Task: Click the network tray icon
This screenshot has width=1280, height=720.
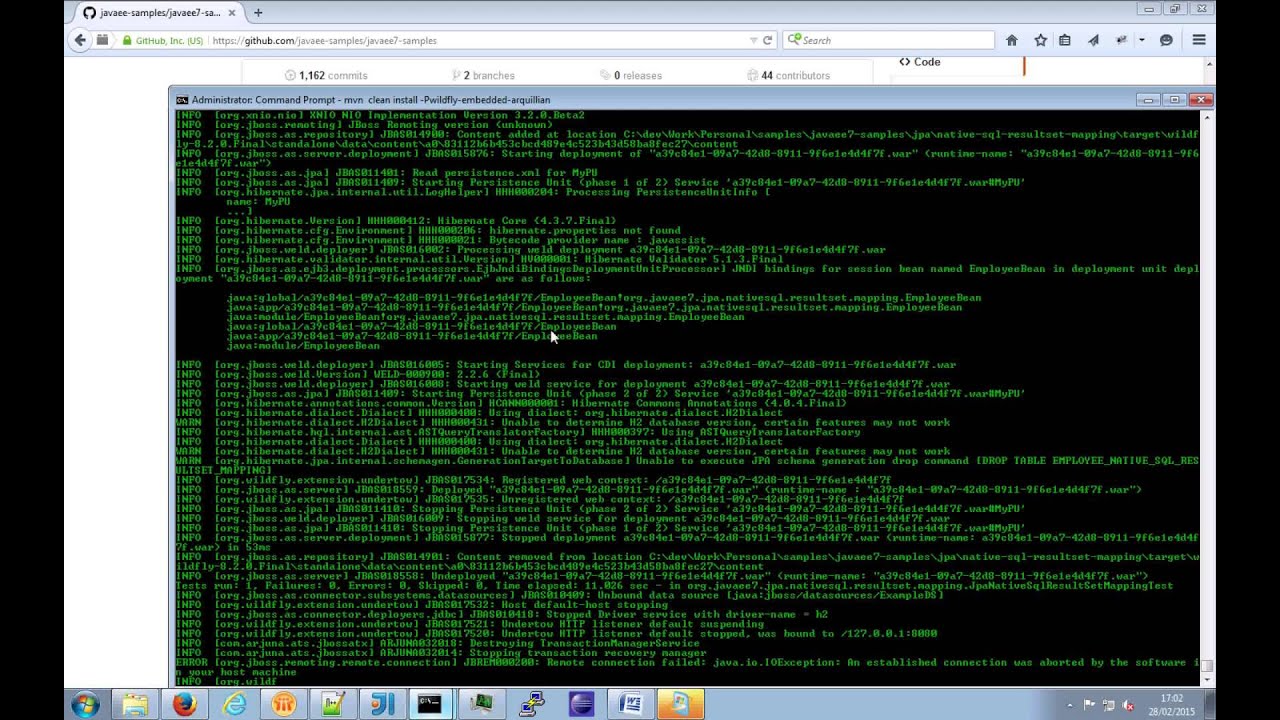Action: click(x=1108, y=705)
